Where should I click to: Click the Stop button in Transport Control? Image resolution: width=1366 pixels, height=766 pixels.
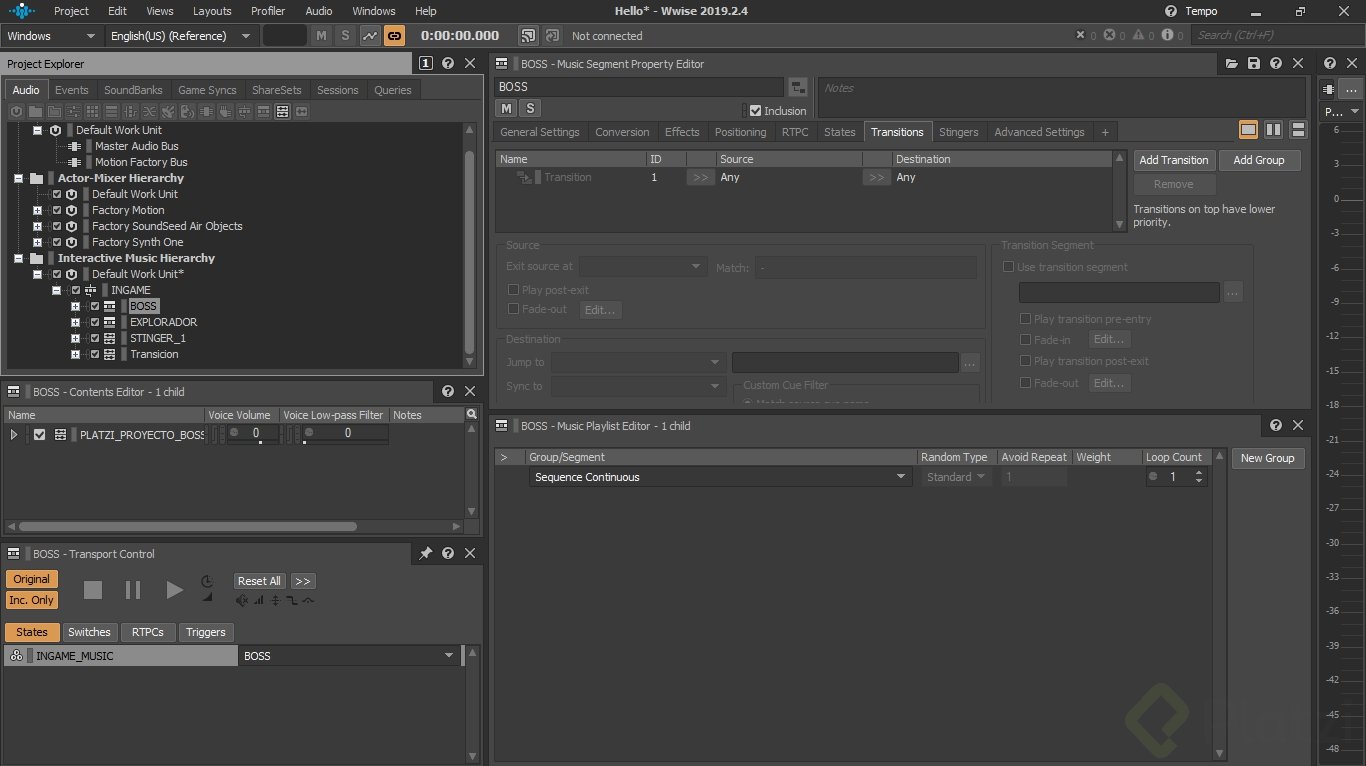coord(93,590)
